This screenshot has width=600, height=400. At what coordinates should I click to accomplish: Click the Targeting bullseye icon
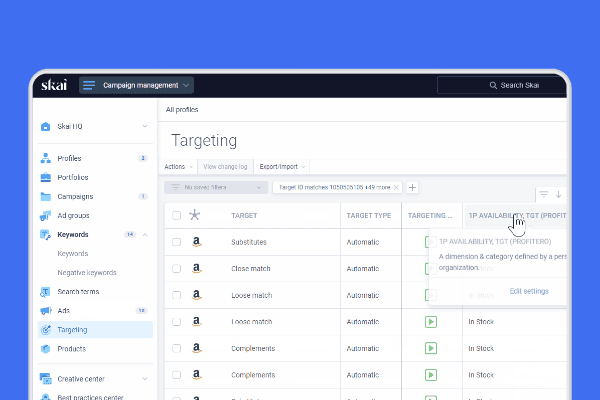coord(46,330)
